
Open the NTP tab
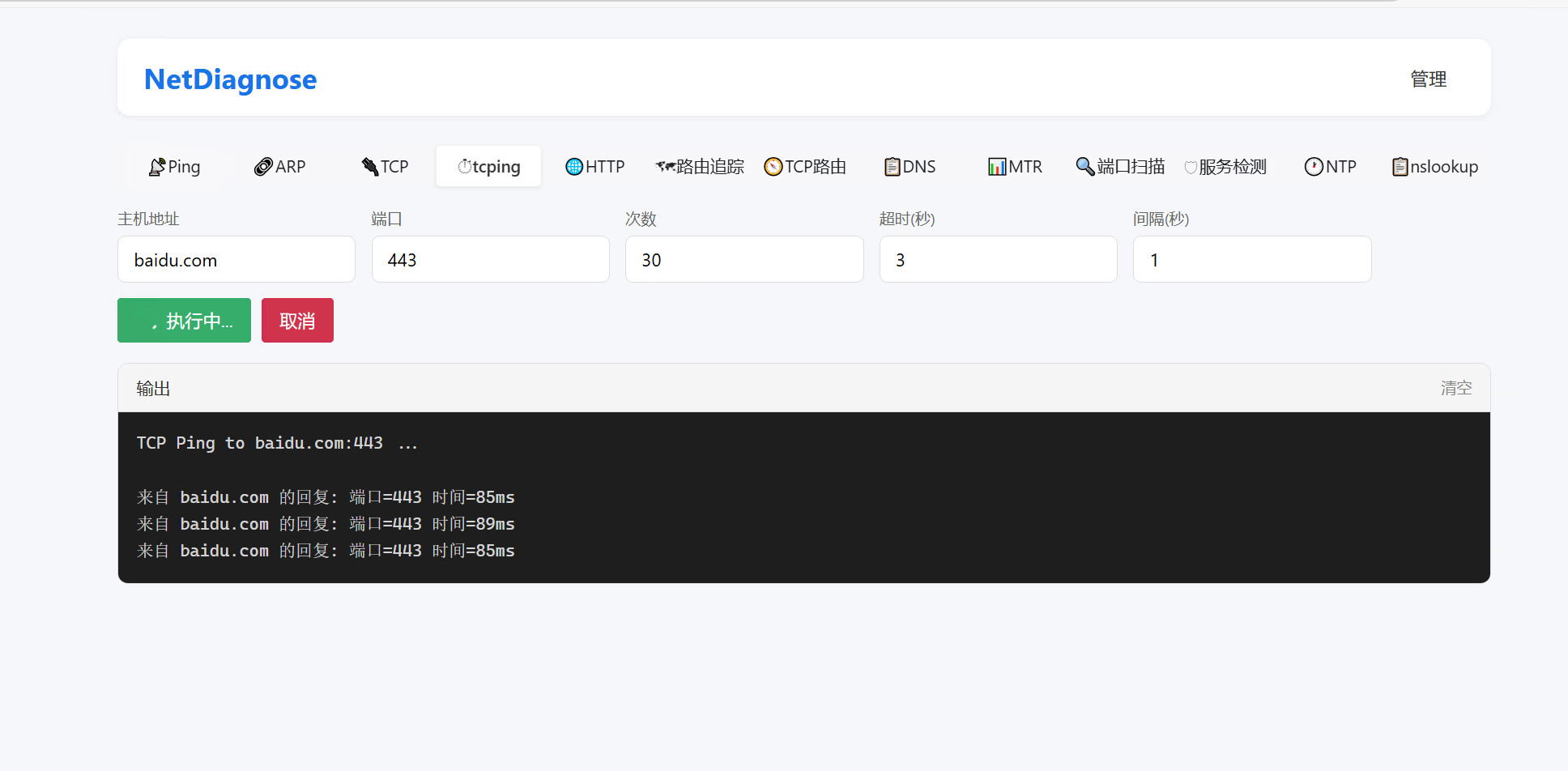[x=1331, y=167]
